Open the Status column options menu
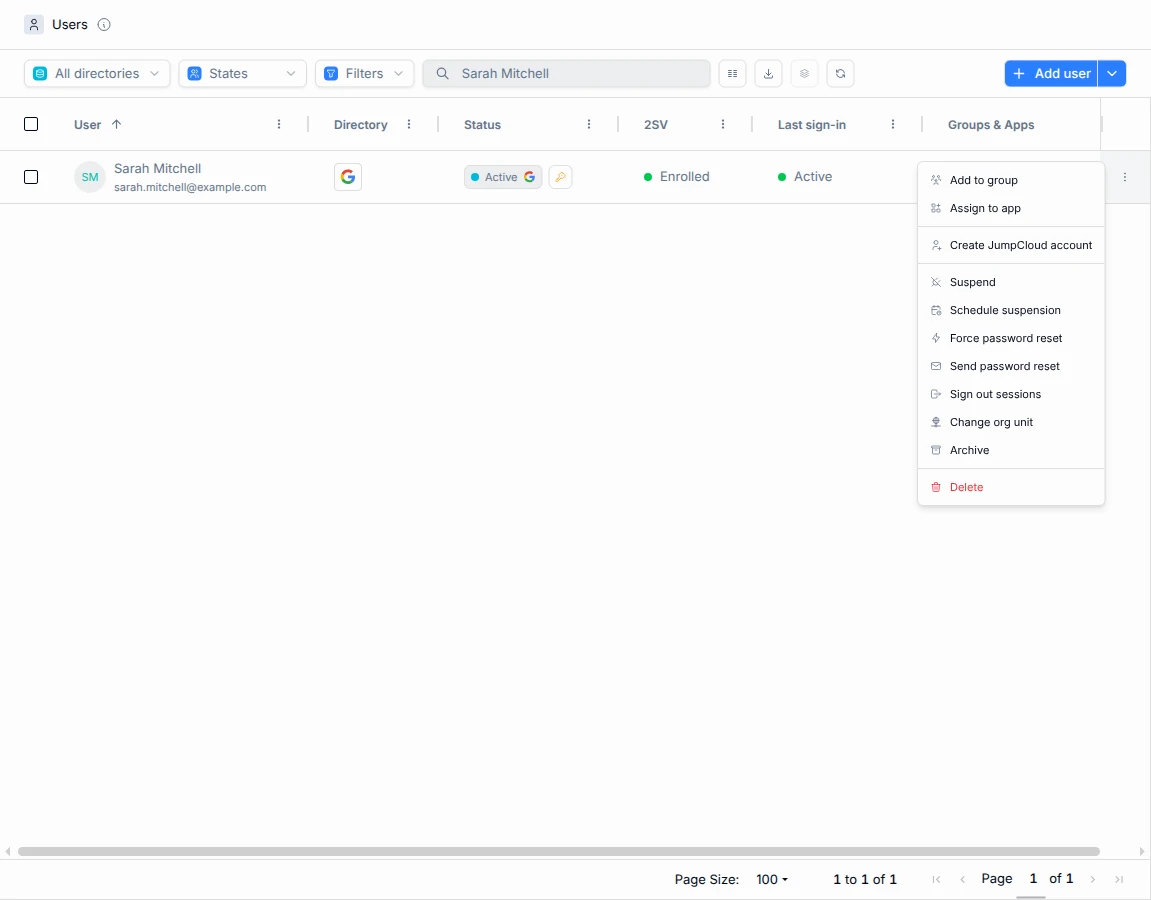Viewport: 1151px width, 900px height. point(589,125)
